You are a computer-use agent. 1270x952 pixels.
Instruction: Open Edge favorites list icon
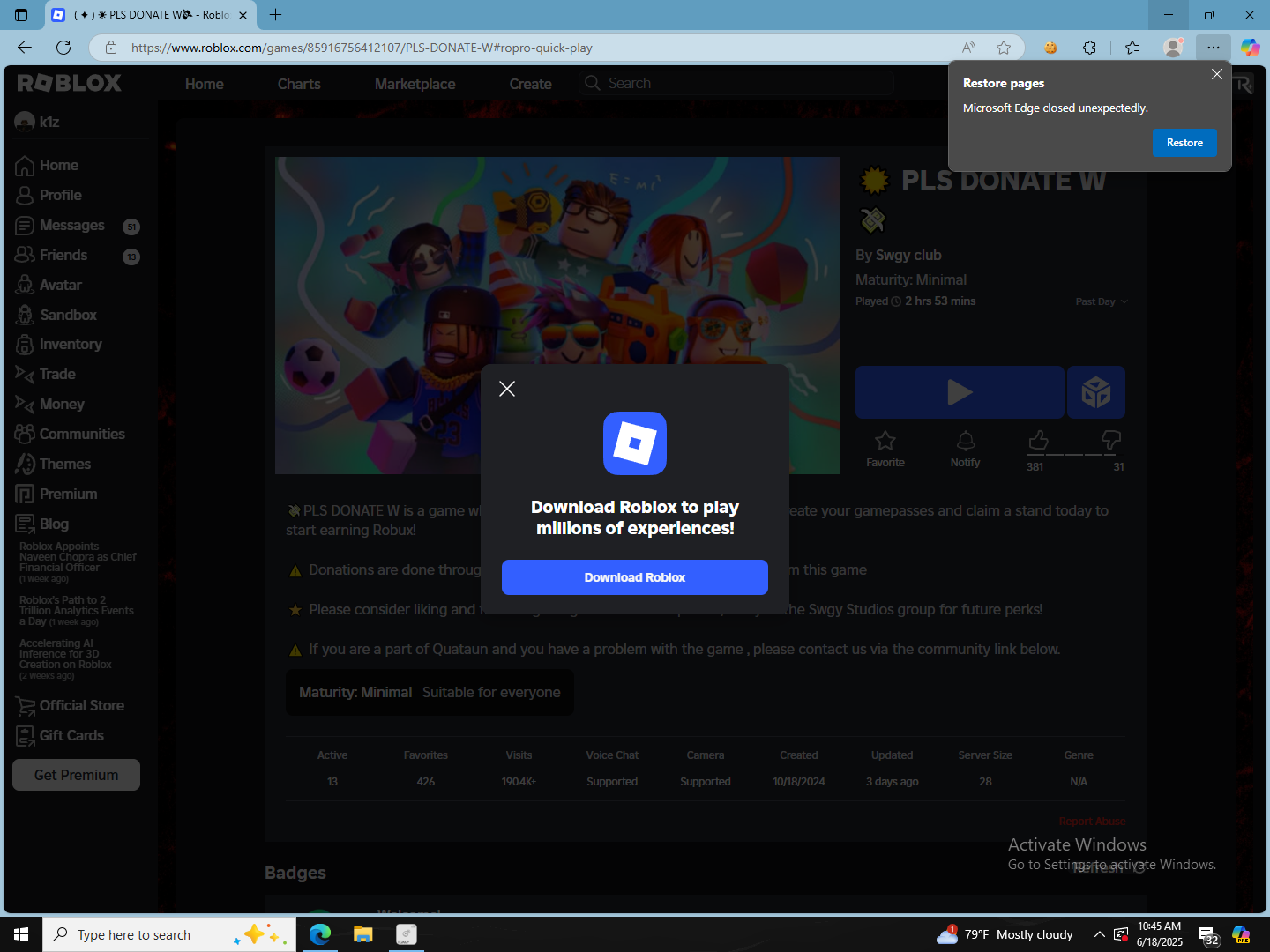[x=1133, y=48]
